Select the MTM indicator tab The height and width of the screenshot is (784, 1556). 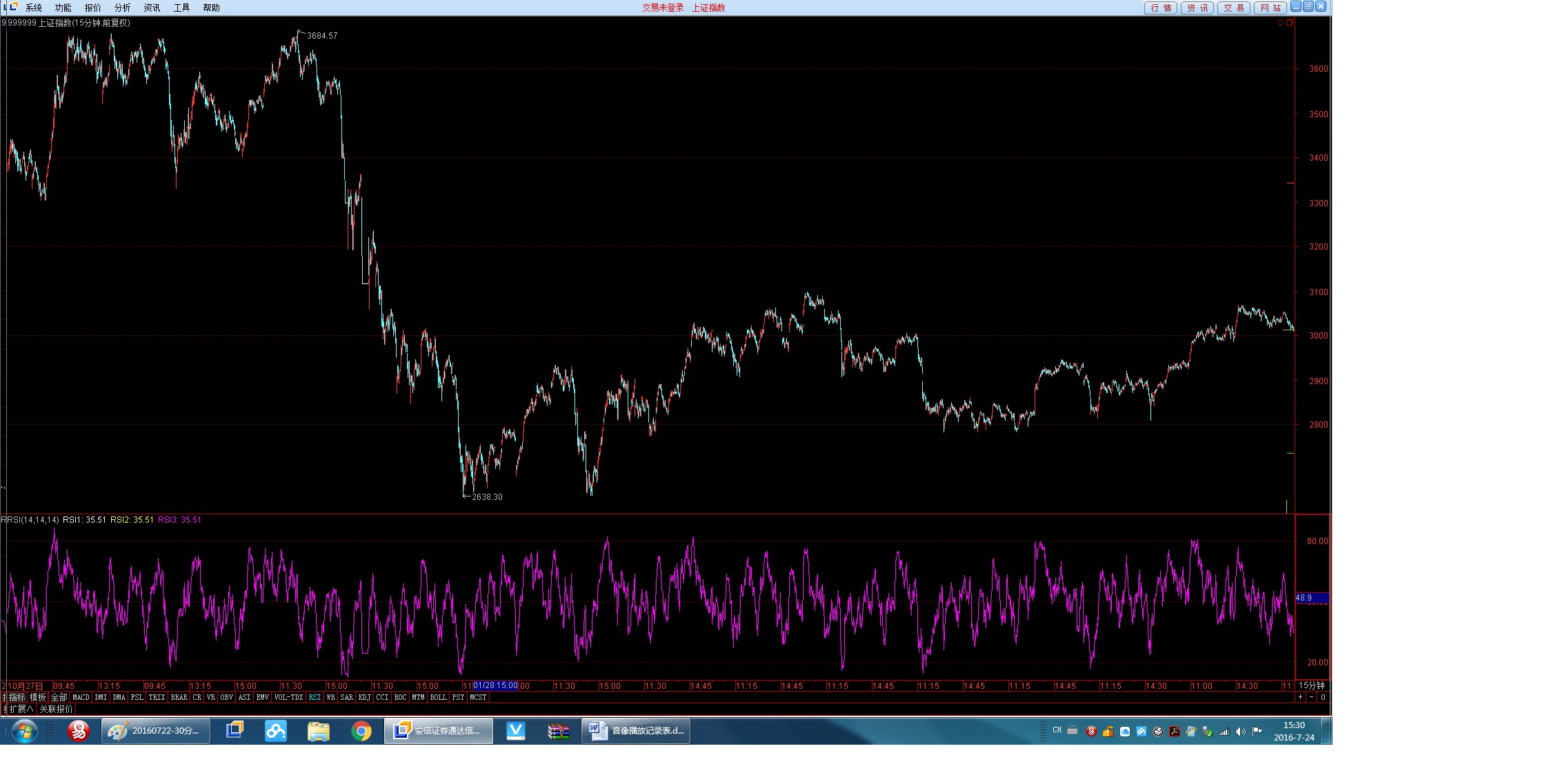tap(418, 697)
